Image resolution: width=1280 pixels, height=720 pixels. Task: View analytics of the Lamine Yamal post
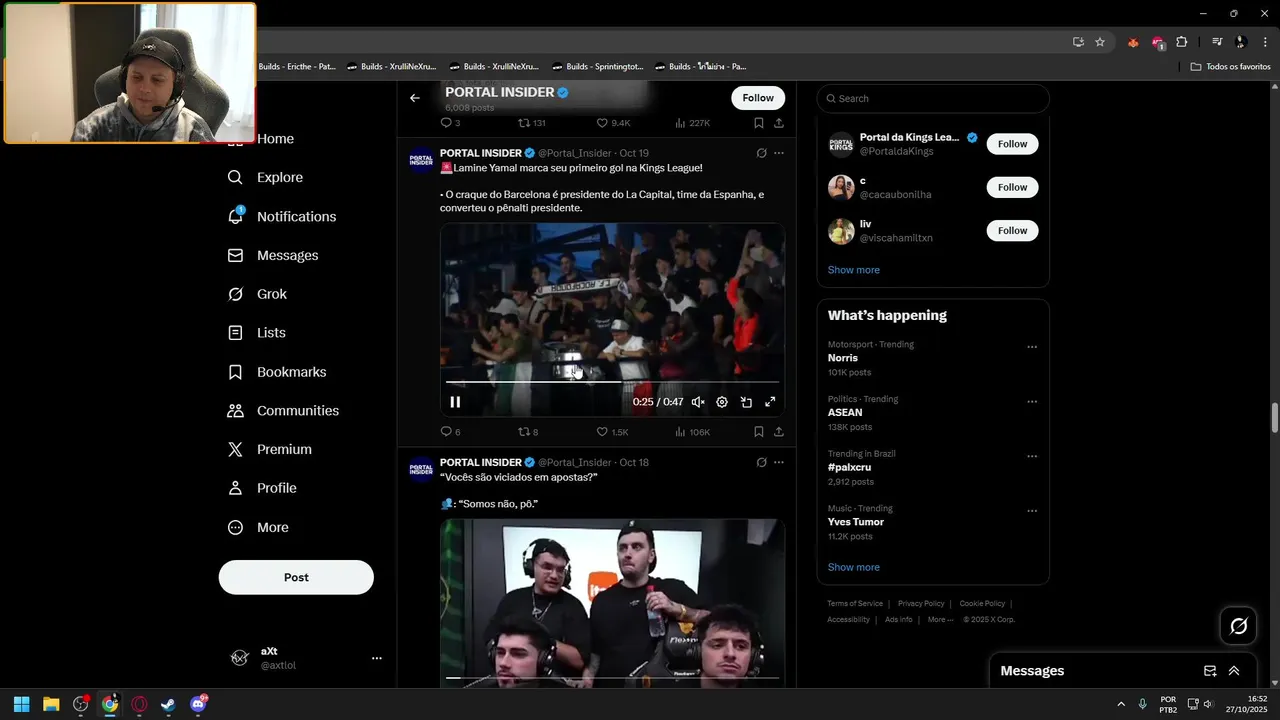pyautogui.click(x=692, y=432)
